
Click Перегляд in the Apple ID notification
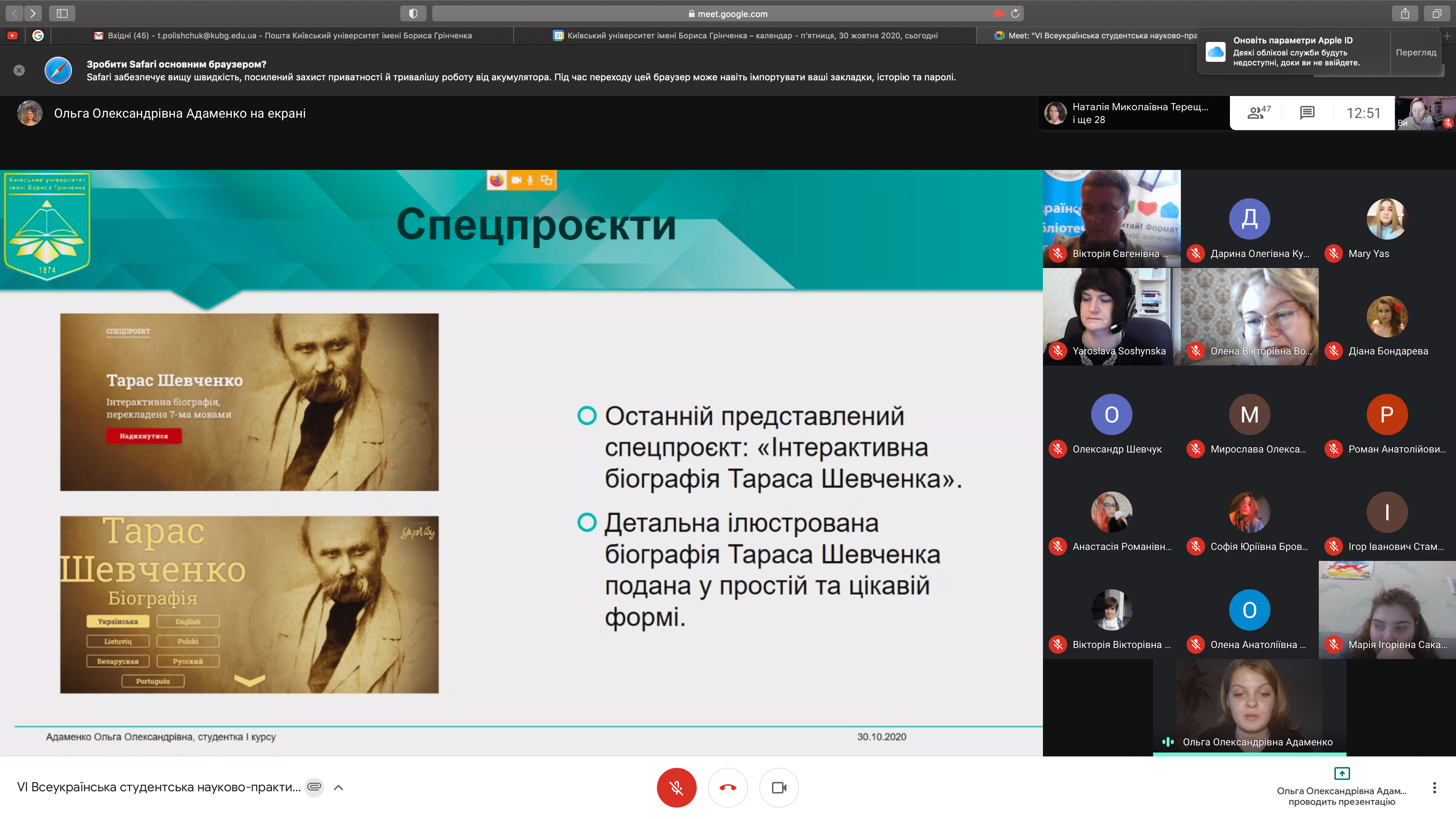[1415, 53]
